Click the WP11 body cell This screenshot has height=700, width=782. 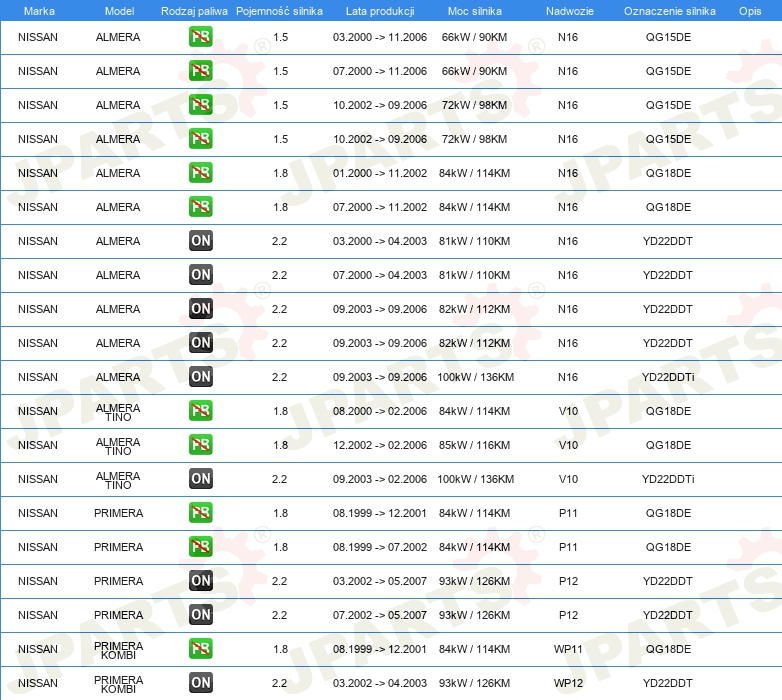coord(568,649)
